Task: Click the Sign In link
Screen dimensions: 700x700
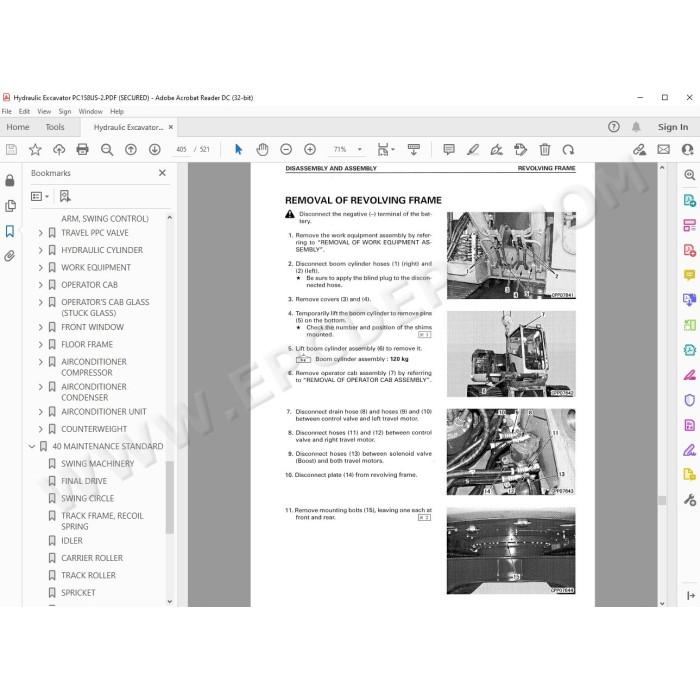Action: pyautogui.click(x=673, y=127)
